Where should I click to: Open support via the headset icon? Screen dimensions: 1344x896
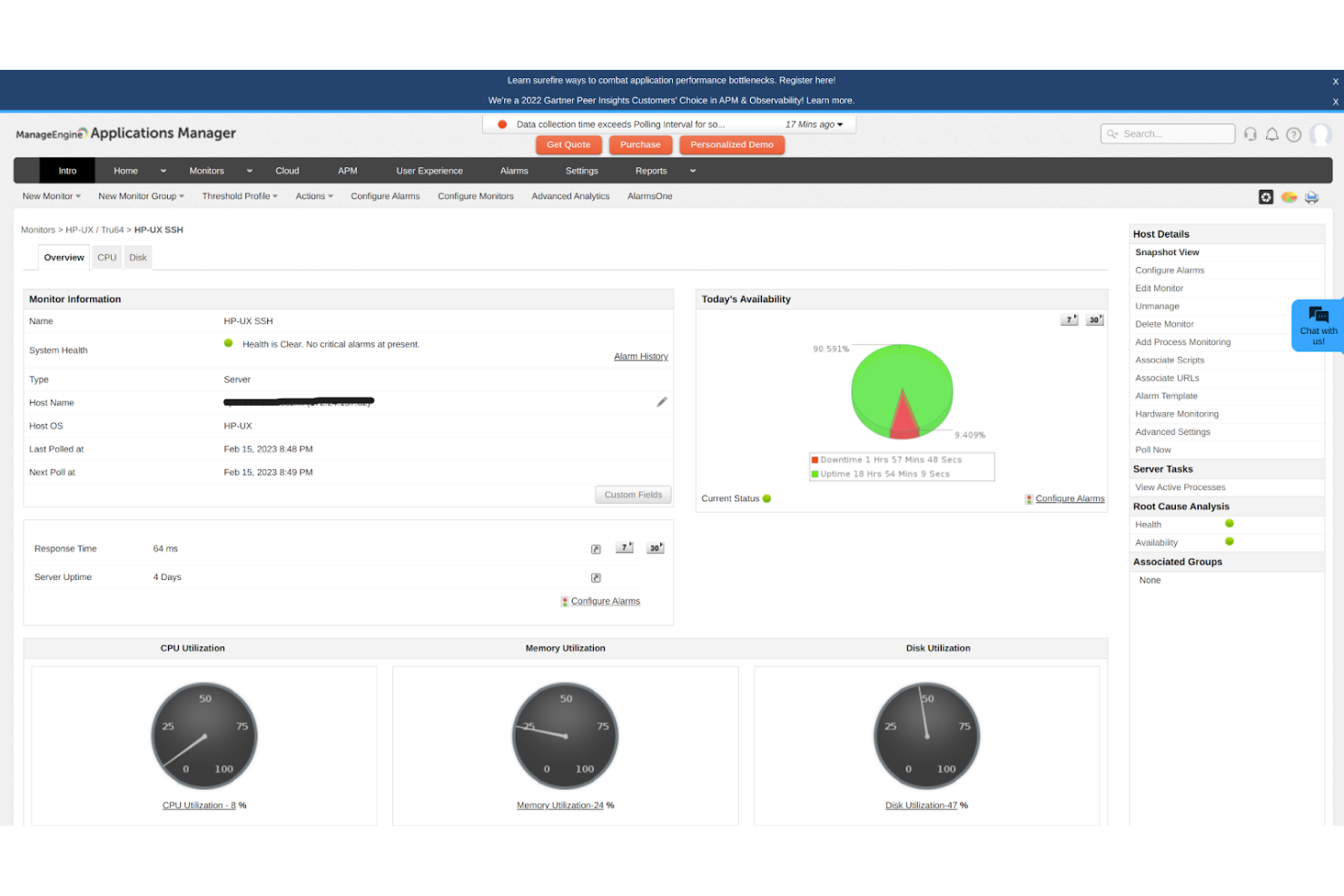tap(1250, 133)
